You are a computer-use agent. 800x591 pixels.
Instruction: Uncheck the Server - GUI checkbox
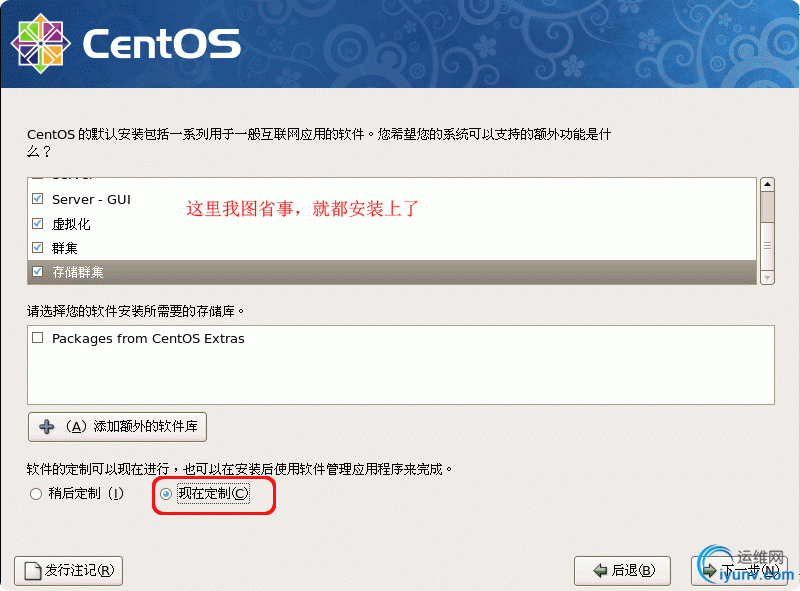coord(38,199)
